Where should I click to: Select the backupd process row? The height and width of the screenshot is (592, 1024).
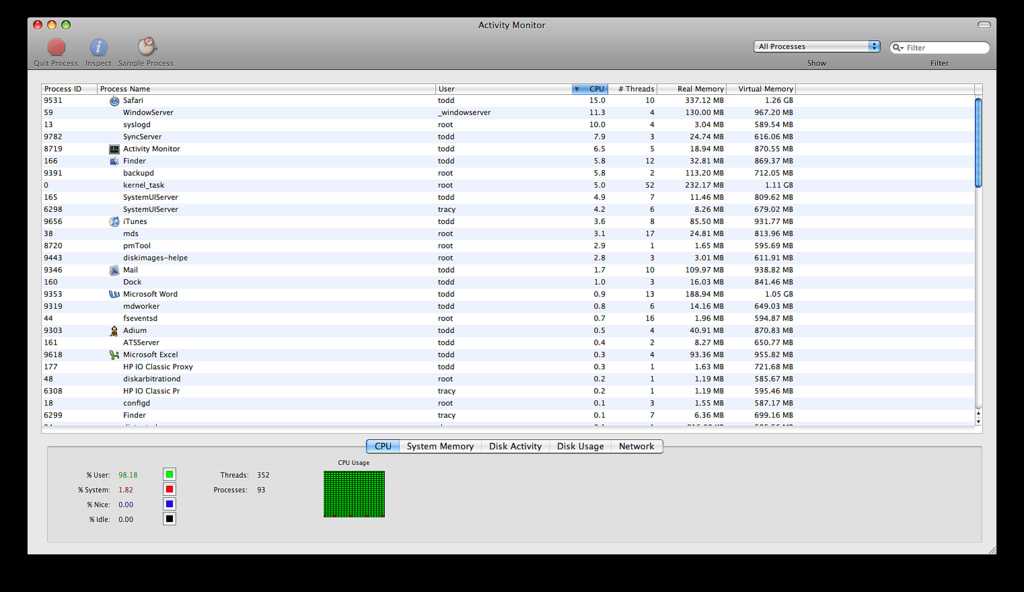point(508,173)
